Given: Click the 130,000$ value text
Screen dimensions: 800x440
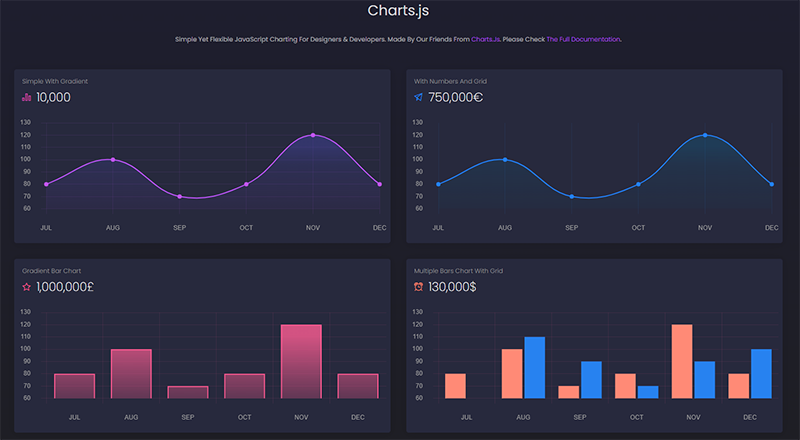Looking at the screenshot, I should coord(452,287).
